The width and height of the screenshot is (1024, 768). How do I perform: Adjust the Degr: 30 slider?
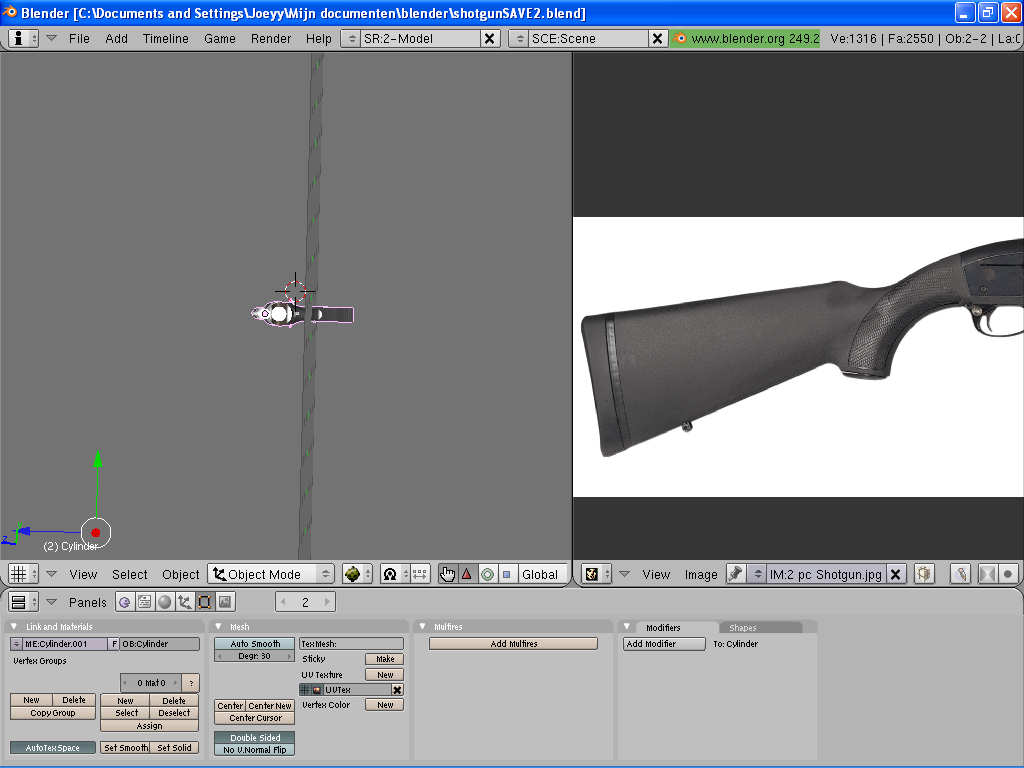click(x=255, y=656)
